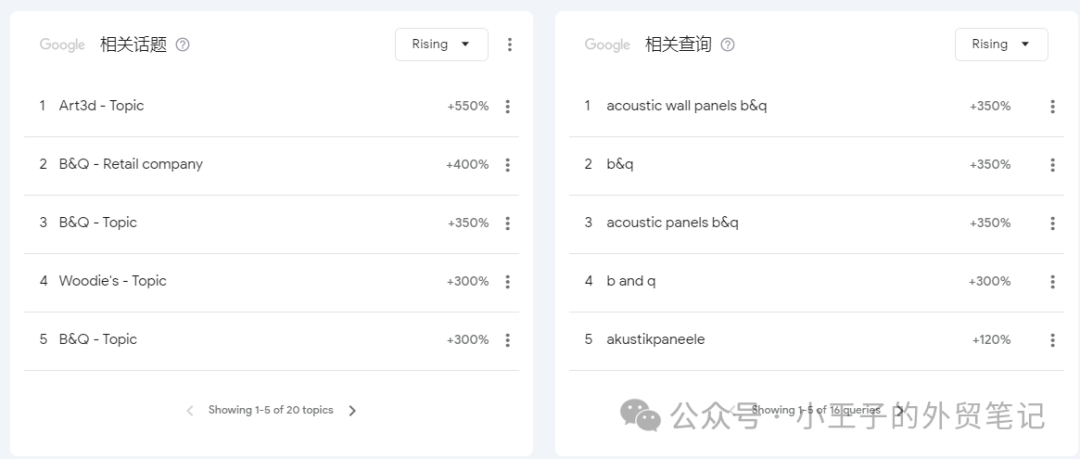
Task: Select the Art3d - Topic entry
Action: click(x=101, y=106)
